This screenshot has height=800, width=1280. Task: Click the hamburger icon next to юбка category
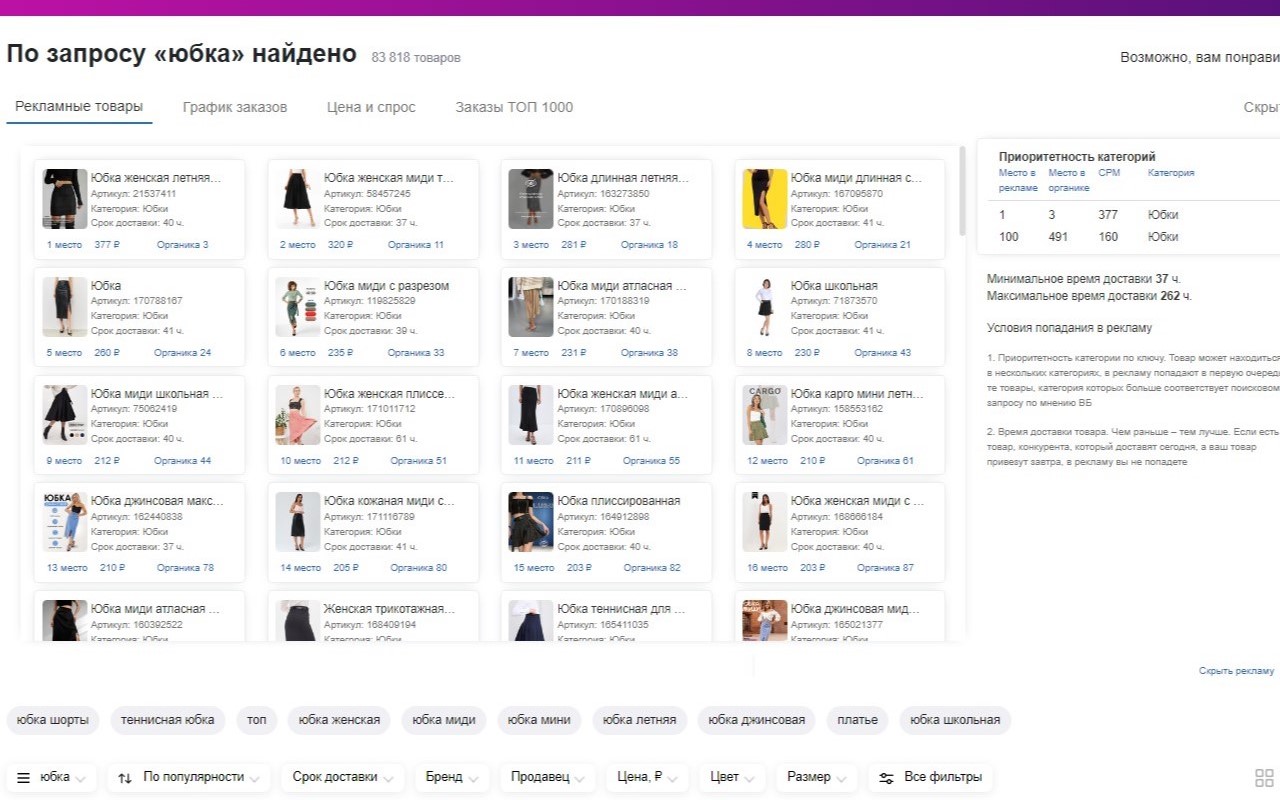(24, 778)
